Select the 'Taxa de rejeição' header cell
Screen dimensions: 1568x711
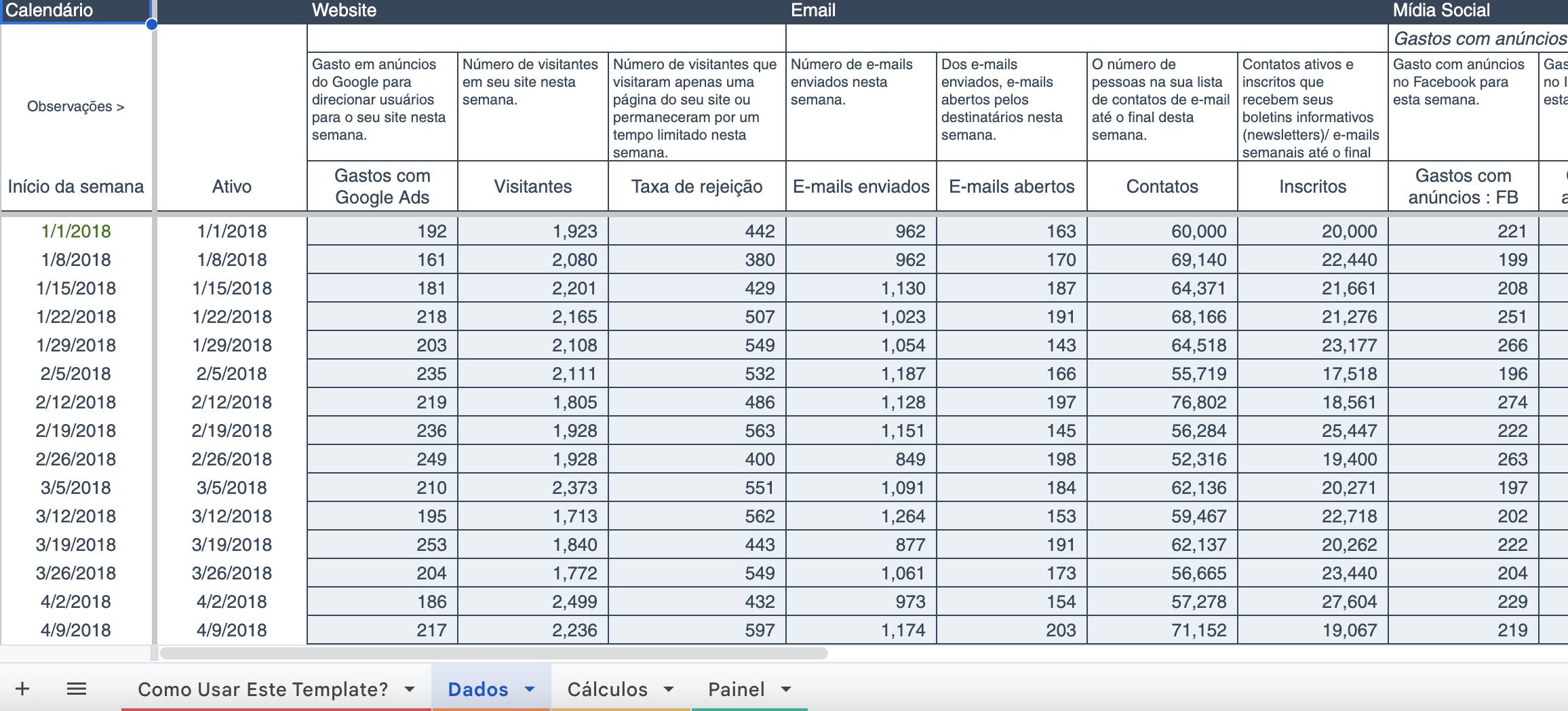tap(697, 186)
